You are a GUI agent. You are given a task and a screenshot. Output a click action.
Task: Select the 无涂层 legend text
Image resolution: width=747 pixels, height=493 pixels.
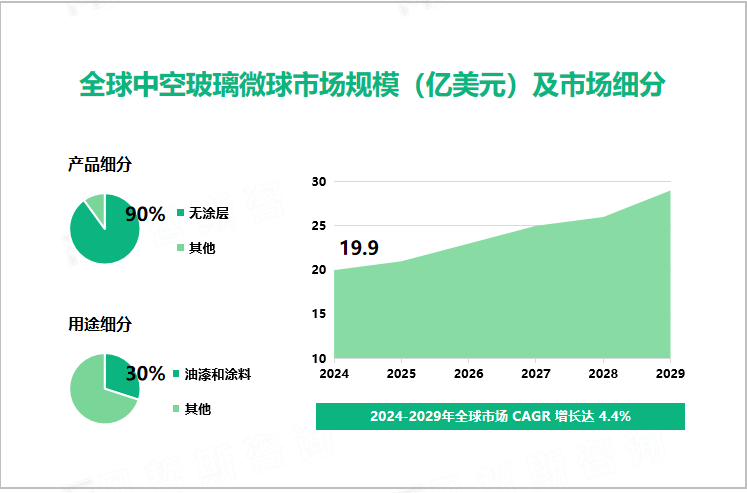[209, 213]
